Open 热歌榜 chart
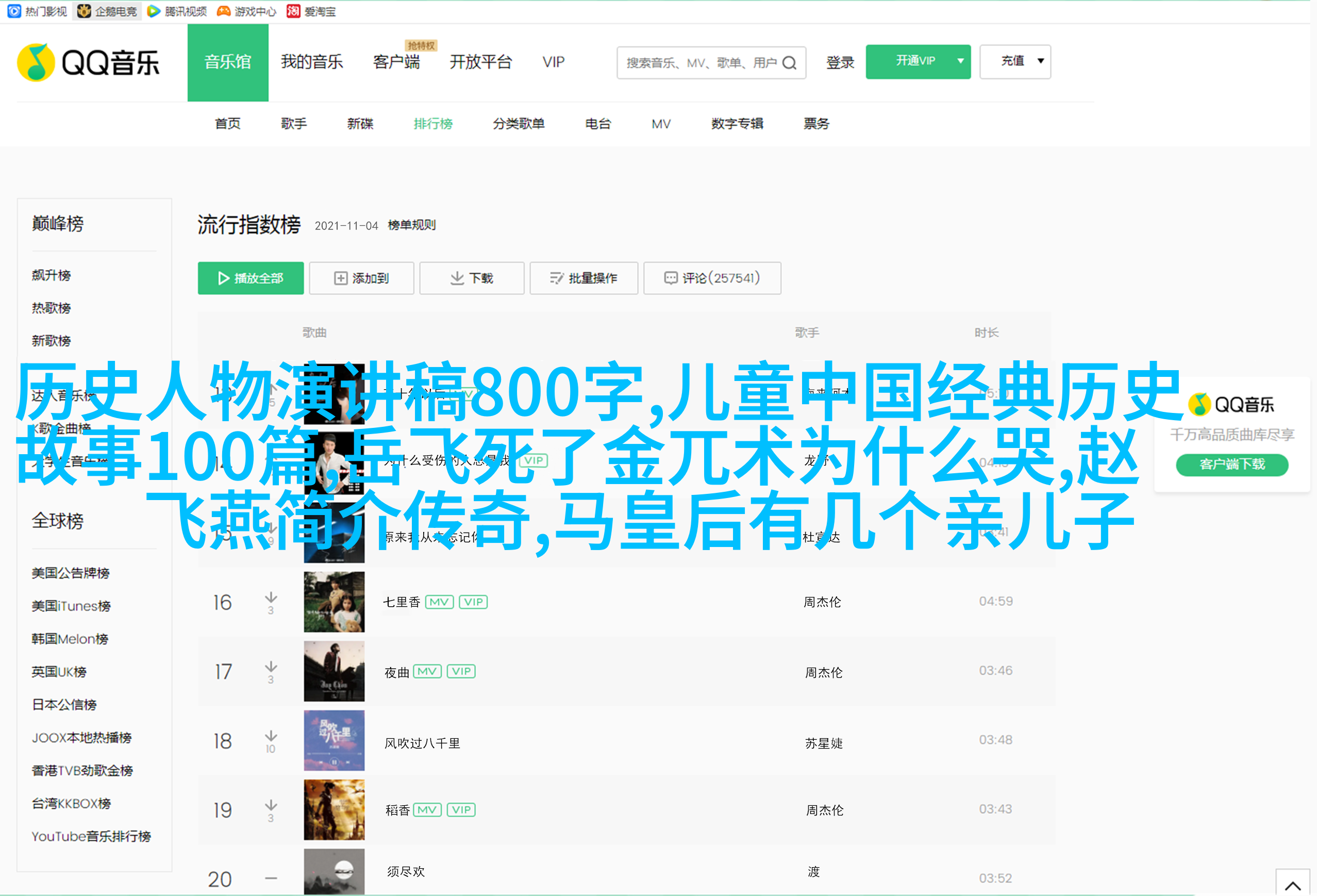 tap(51, 308)
